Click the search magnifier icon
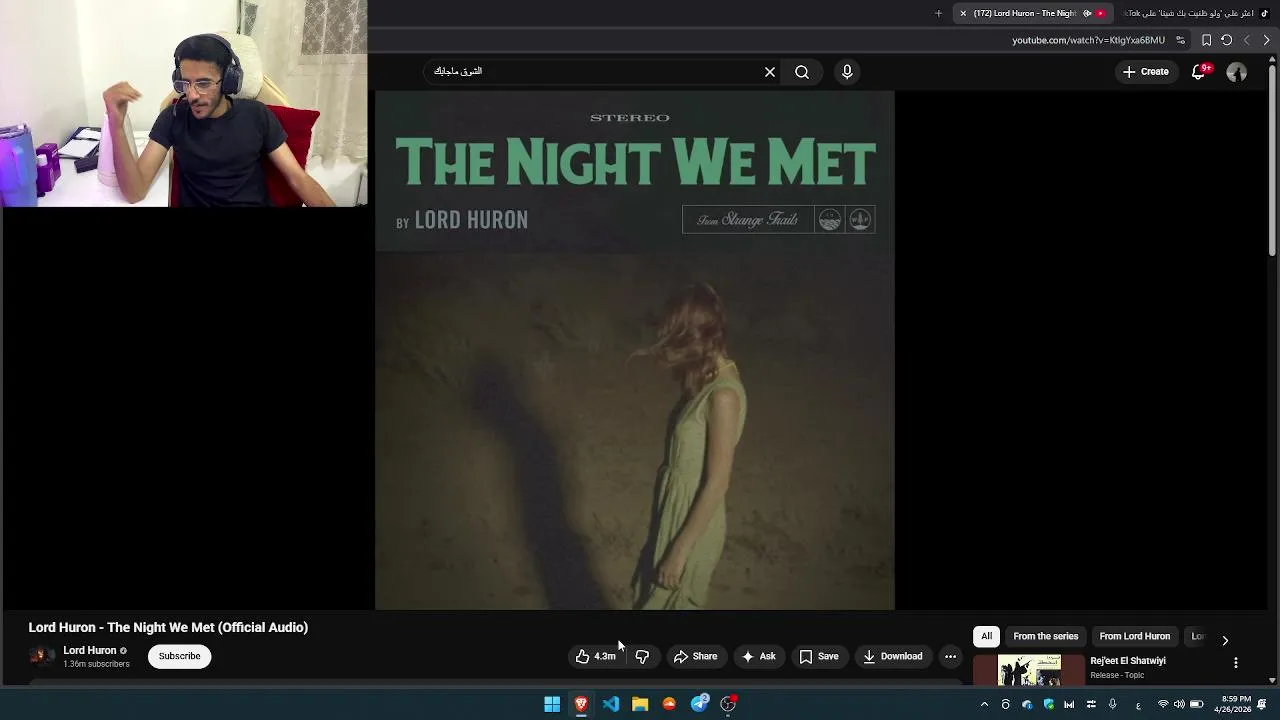The width and height of the screenshot is (1280, 720). [802, 72]
